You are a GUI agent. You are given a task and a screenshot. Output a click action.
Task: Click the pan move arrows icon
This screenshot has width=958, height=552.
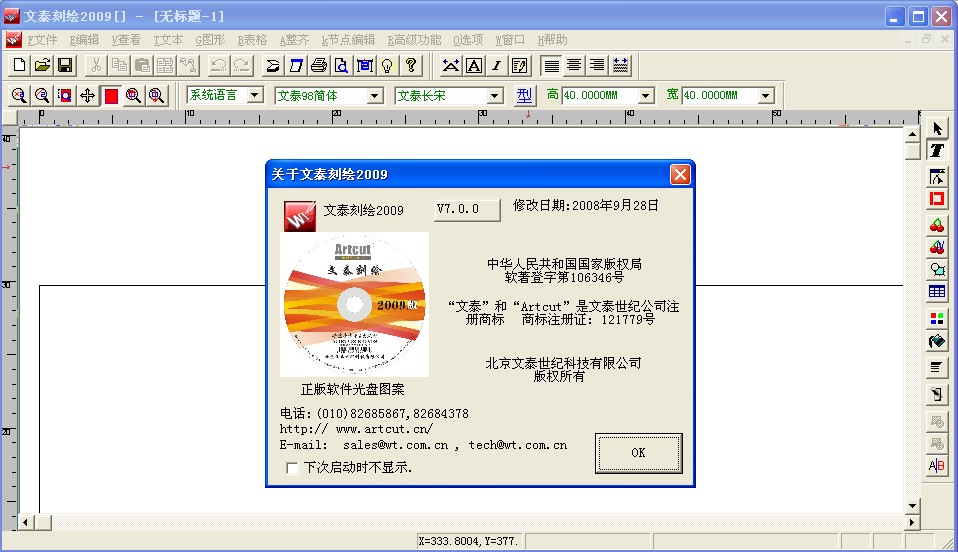(x=87, y=96)
